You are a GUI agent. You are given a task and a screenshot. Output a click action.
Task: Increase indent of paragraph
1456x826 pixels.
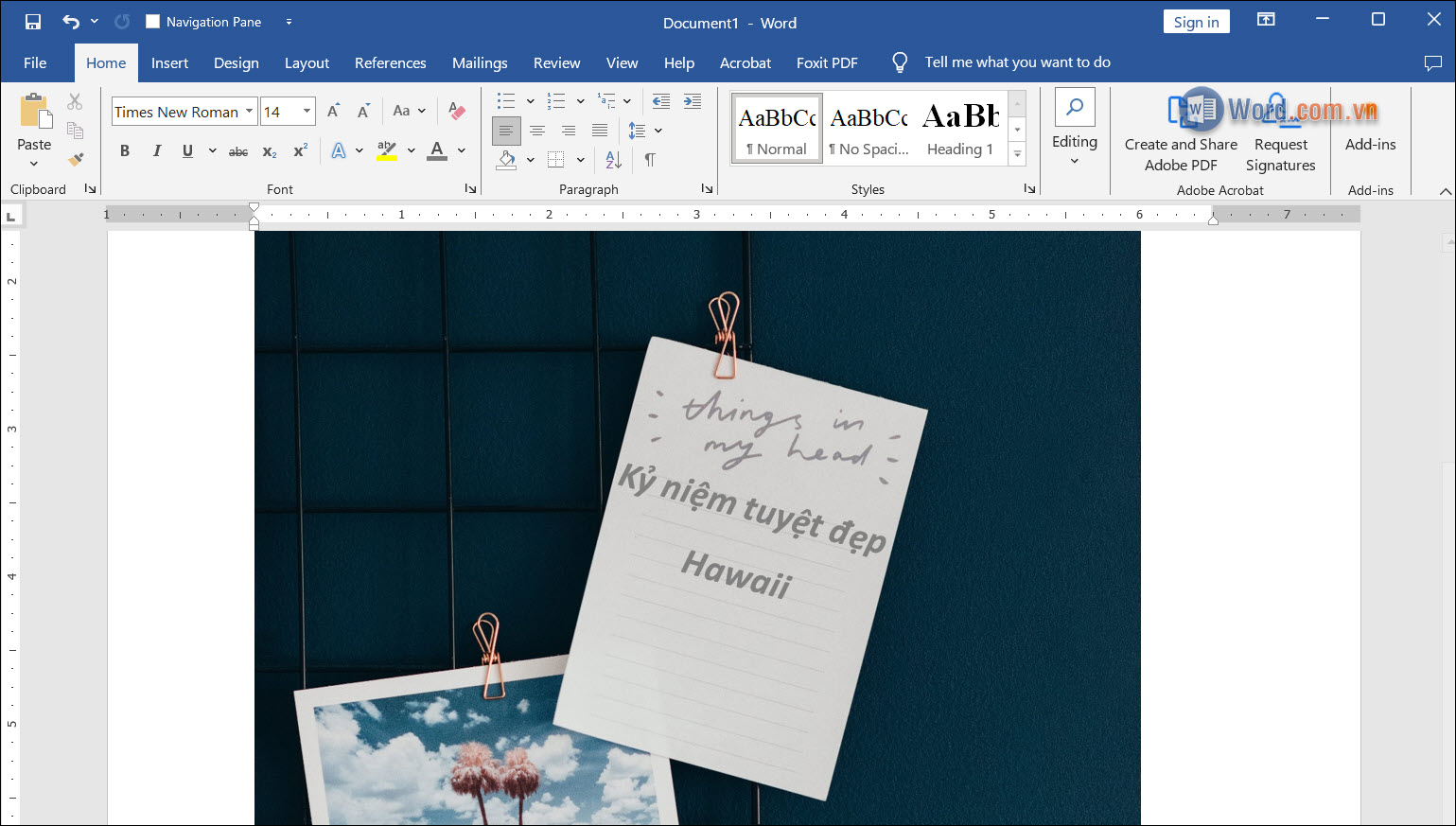(693, 101)
